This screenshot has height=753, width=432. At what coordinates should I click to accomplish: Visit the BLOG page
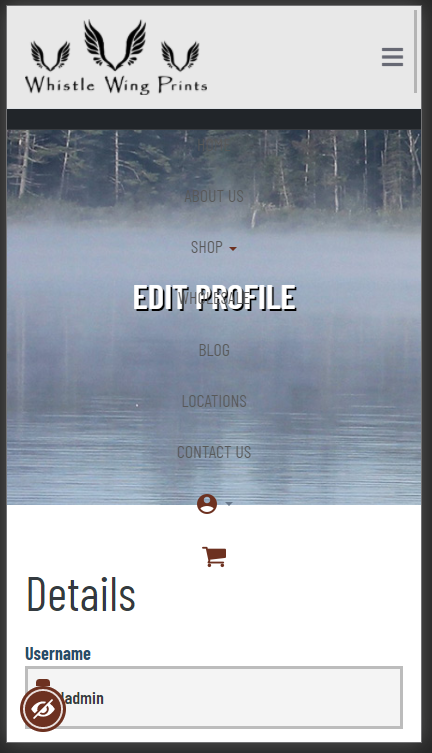pos(214,350)
